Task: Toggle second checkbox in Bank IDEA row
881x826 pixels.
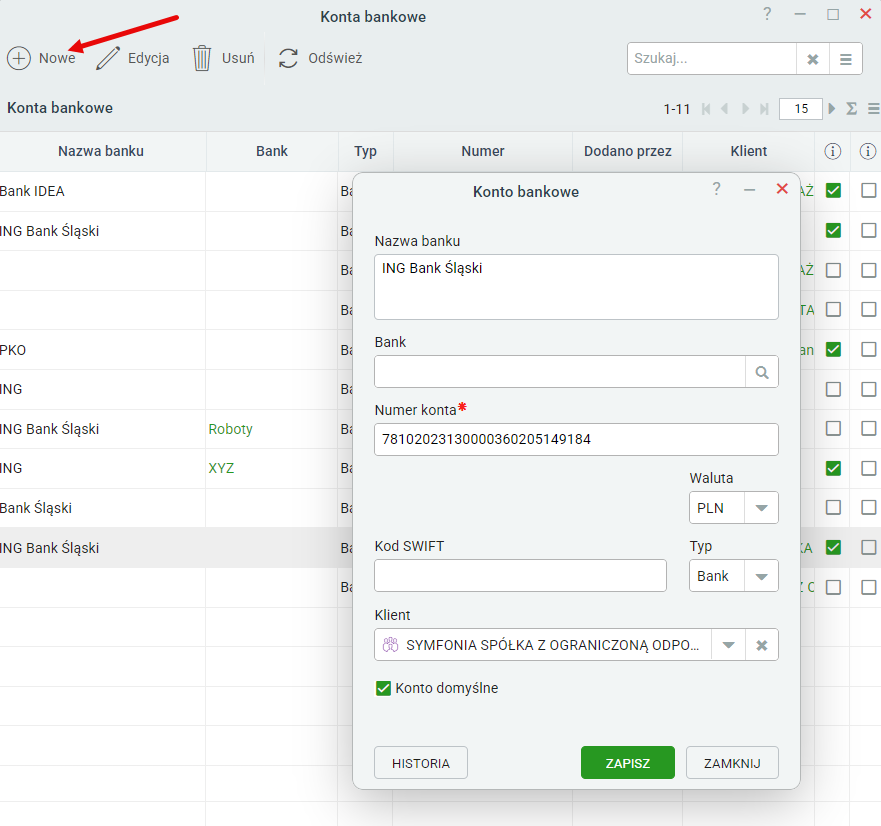Action: tap(869, 190)
